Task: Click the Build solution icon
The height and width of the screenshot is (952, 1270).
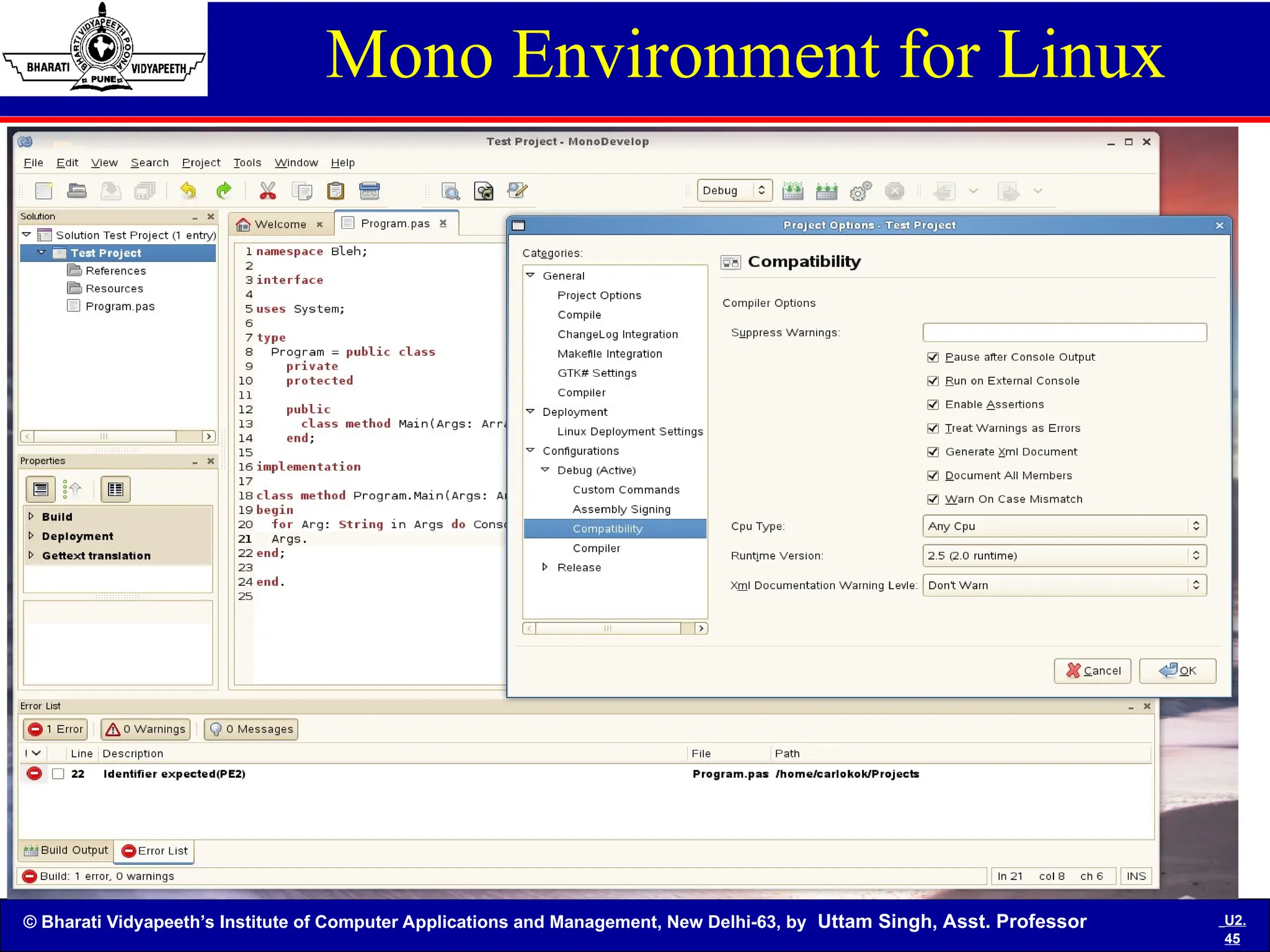Action: 793,191
